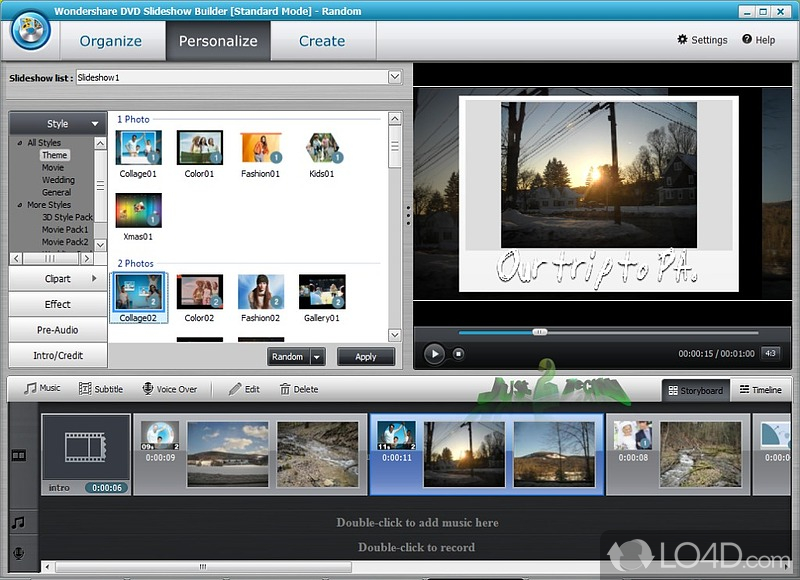Switch to Timeline view

coord(761,390)
